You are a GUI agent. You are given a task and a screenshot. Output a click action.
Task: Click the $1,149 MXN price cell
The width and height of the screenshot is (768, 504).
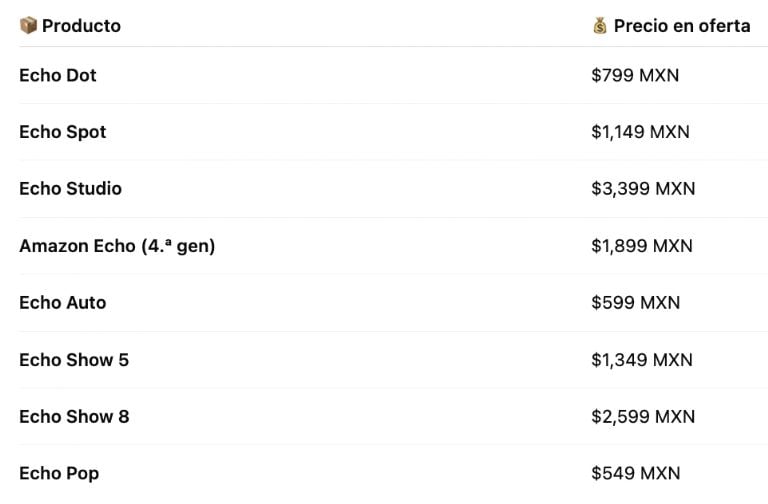[x=640, y=132]
